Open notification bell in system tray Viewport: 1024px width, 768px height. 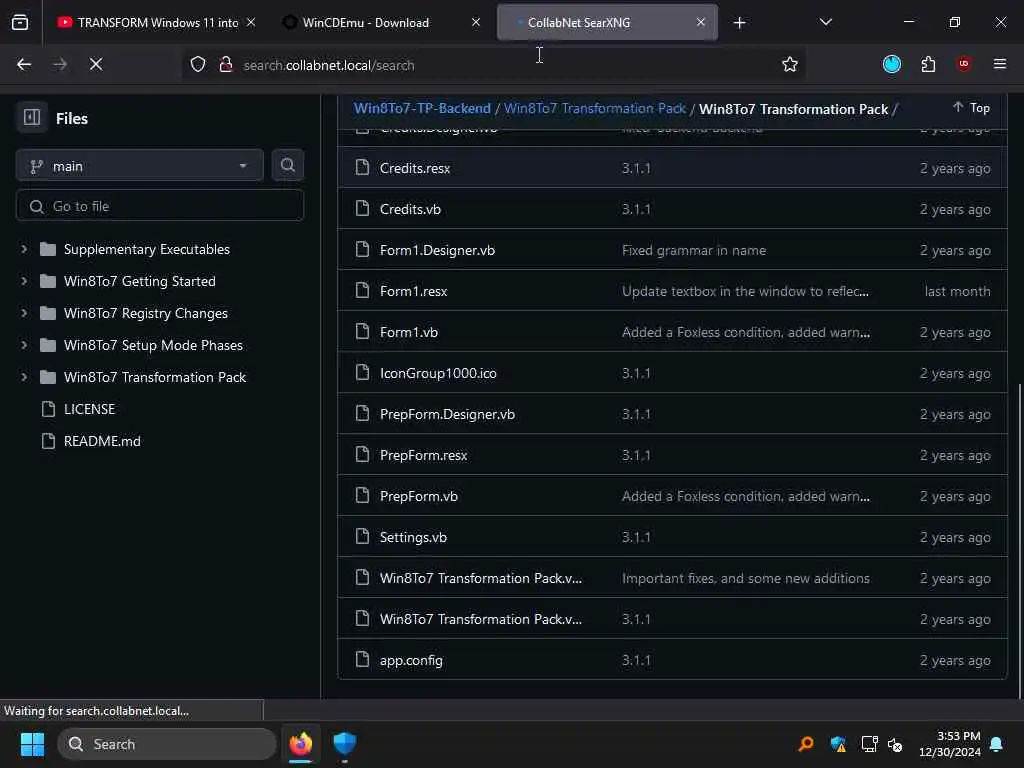[997, 744]
